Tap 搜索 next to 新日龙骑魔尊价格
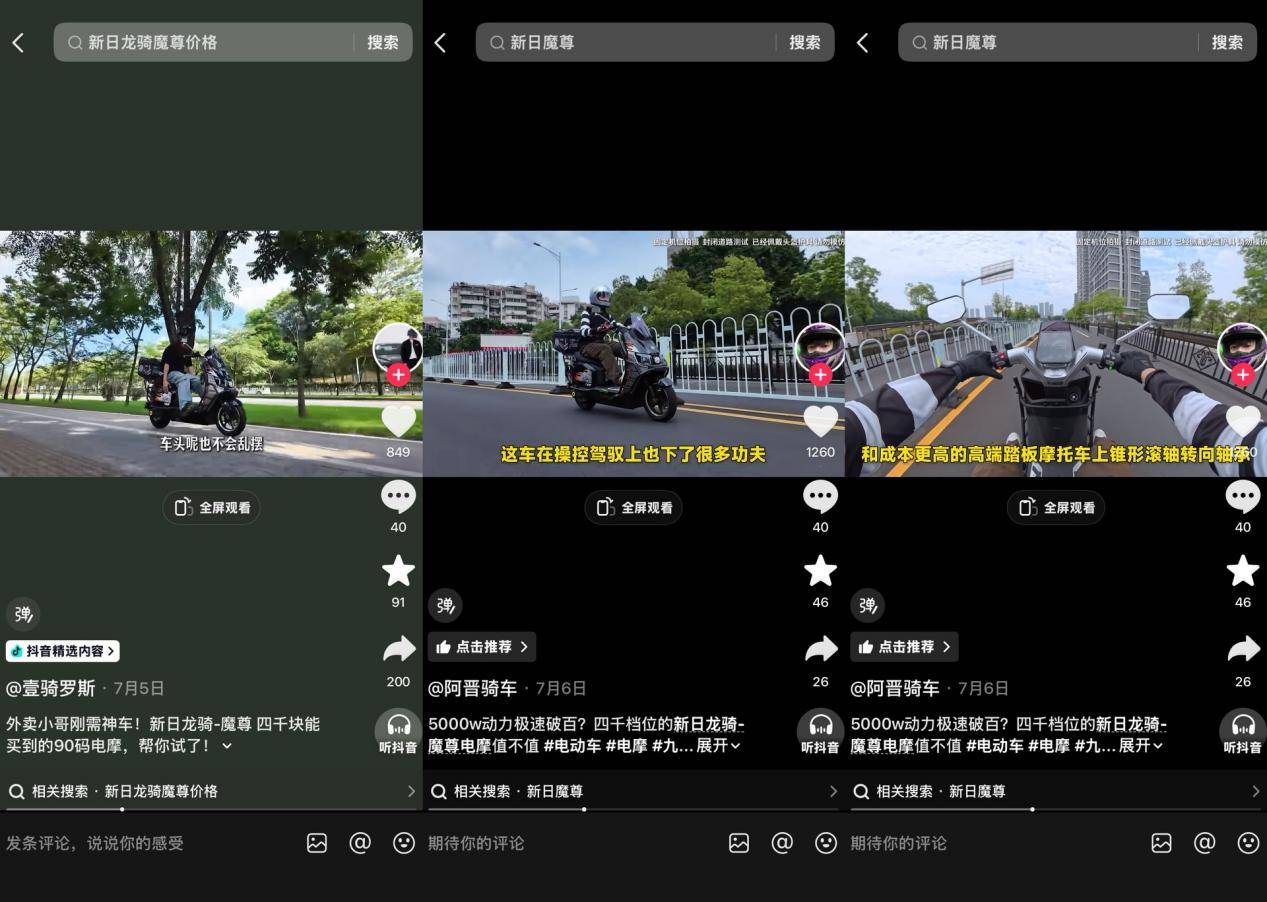The width and height of the screenshot is (1267, 902). (x=383, y=42)
